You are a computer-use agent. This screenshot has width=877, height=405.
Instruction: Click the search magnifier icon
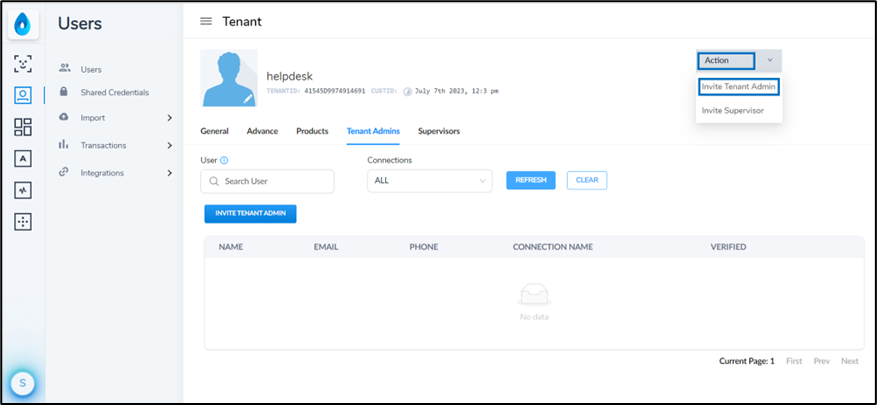coord(214,181)
